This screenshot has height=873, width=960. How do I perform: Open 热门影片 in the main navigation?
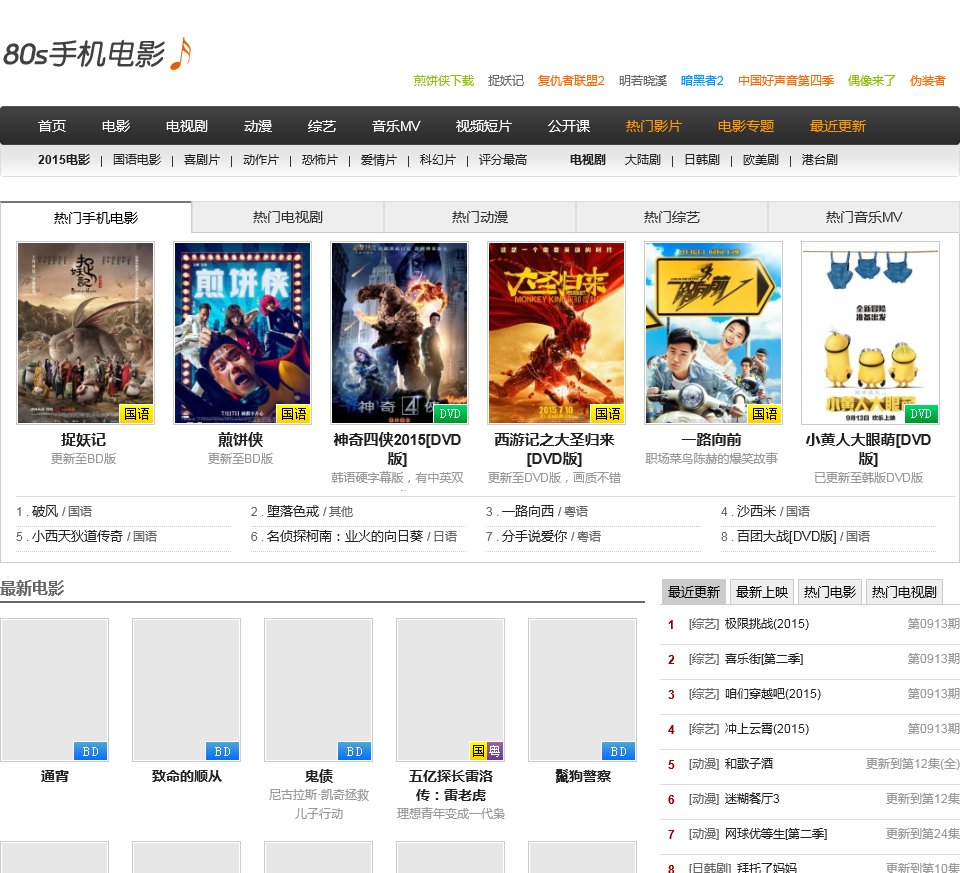point(653,126)
